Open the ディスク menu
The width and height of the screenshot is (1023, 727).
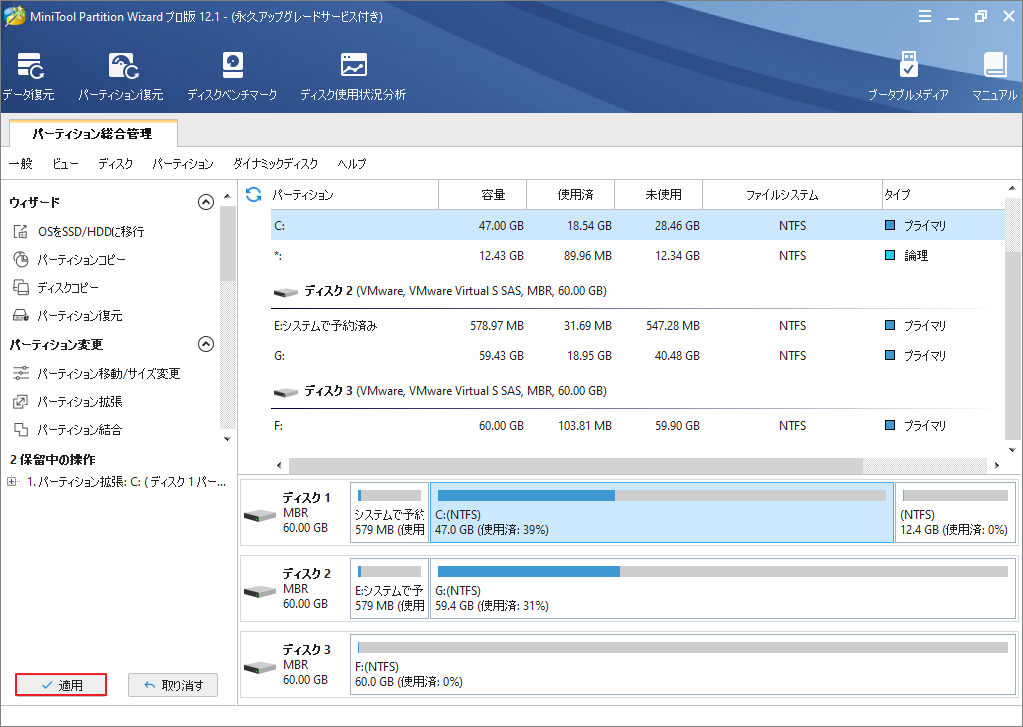(x=115, y=164)
